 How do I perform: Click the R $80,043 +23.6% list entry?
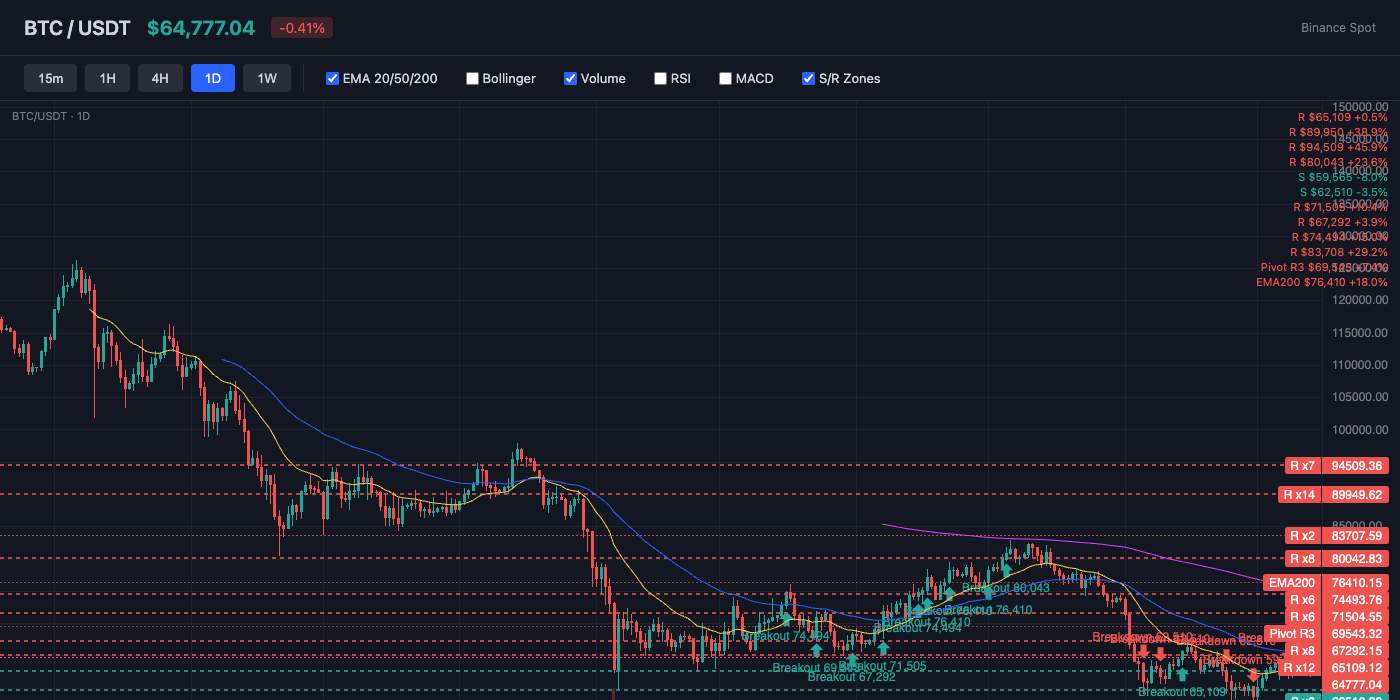[x=1338, y=162]
